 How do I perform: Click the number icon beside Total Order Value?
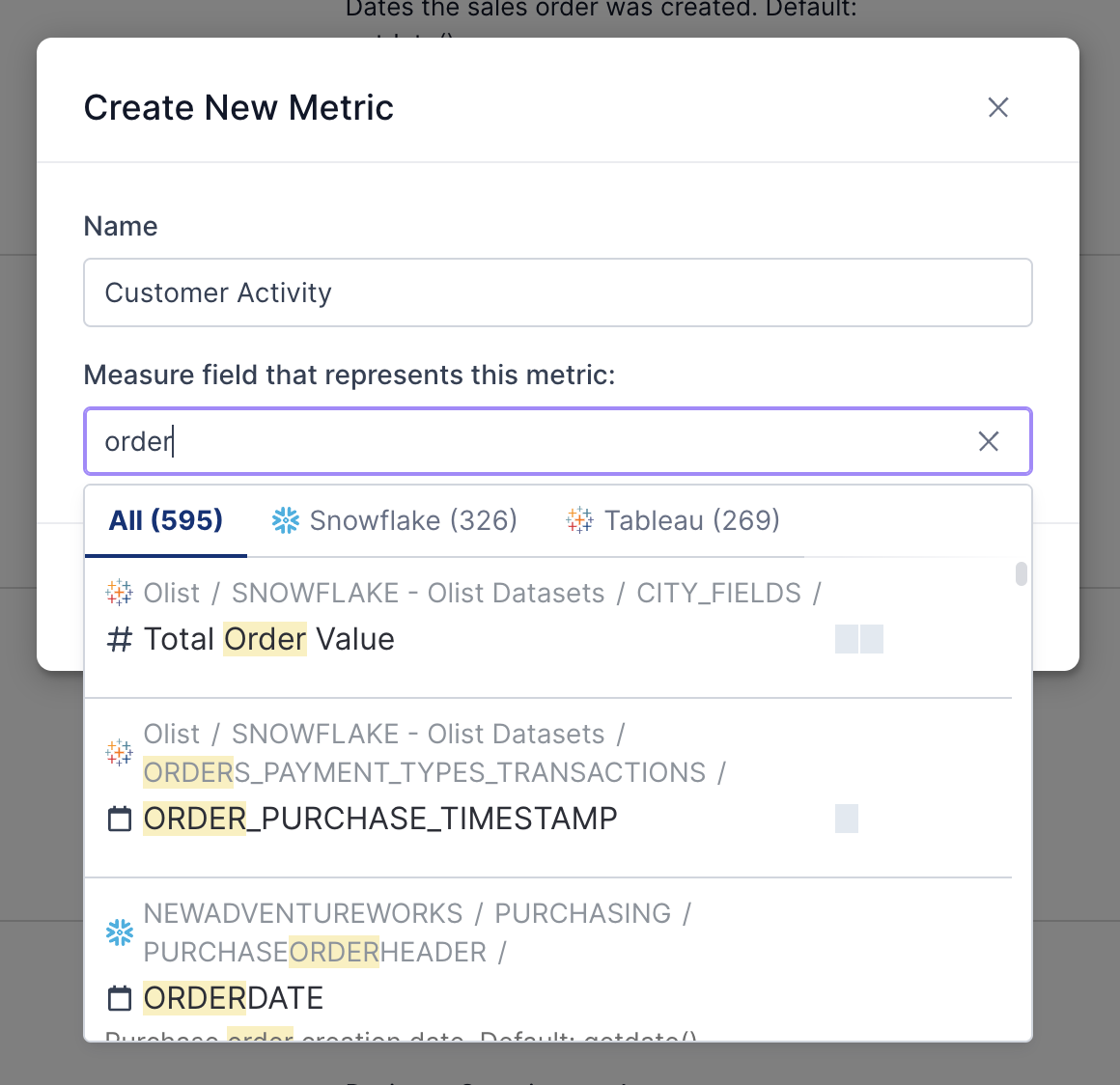[x=119, y=639]
